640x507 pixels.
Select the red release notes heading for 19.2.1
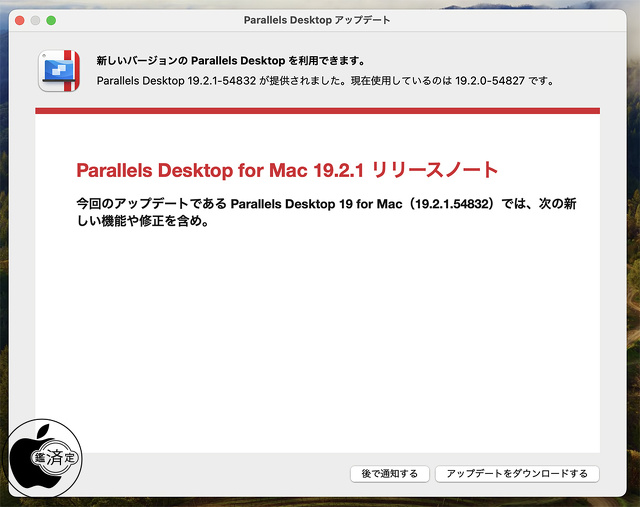[x=287, y=170]
